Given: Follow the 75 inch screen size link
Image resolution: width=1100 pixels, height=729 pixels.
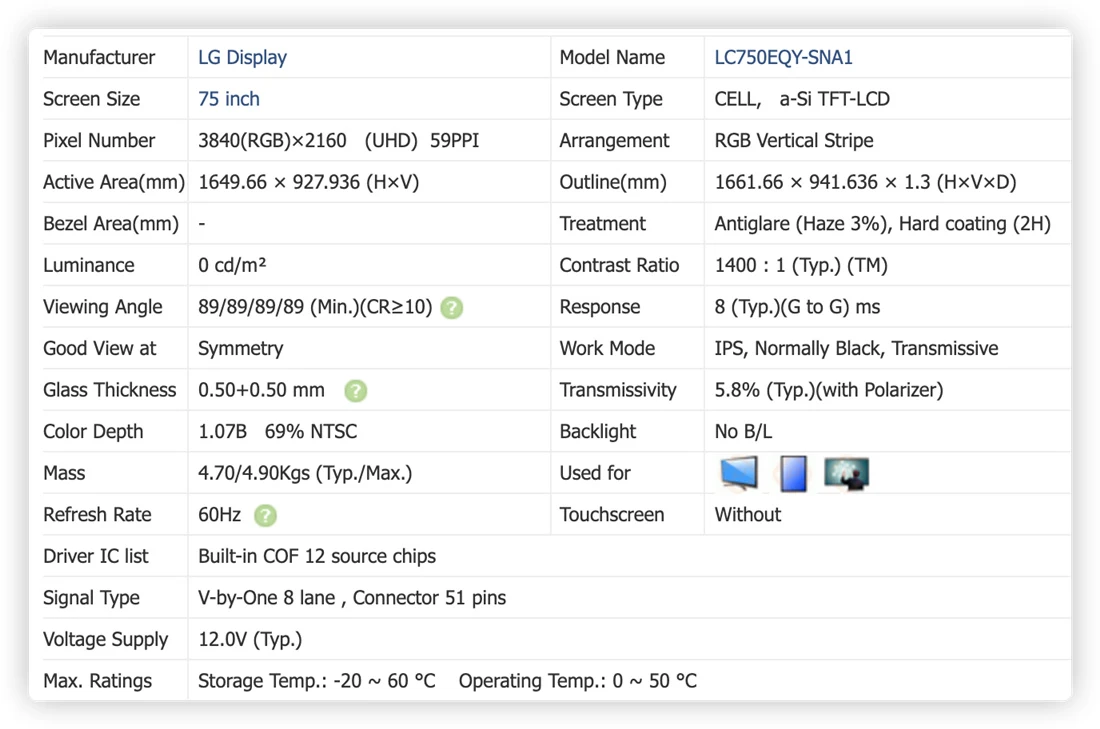Looking at the screenshot, I should tap(229, 99).
